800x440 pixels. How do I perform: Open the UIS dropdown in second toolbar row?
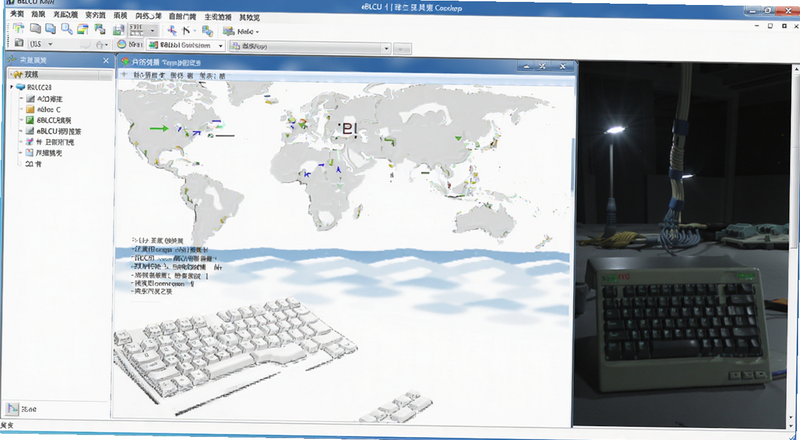42,44
